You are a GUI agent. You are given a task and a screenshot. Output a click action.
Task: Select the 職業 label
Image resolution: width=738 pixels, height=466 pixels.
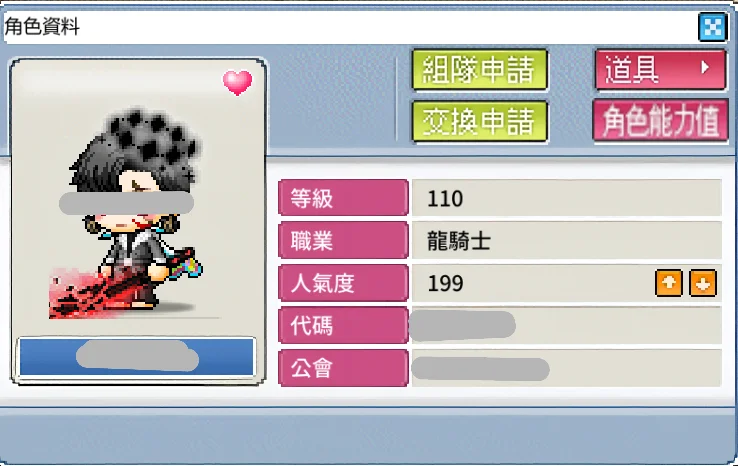tap(343, 241)
